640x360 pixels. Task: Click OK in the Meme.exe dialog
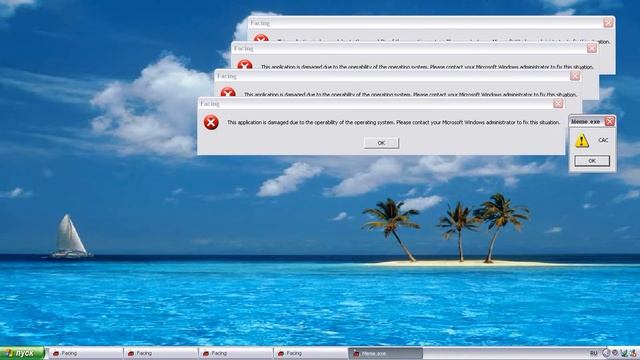(592, 161)
